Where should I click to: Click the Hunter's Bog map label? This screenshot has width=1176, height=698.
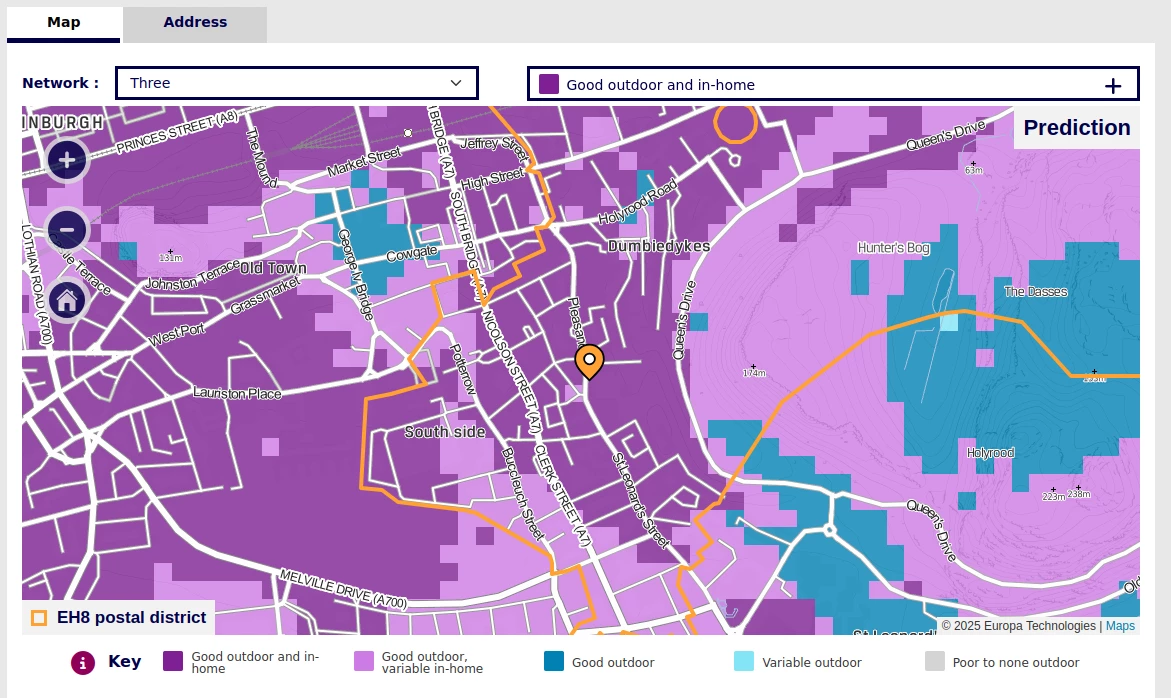tap(893, 248)
